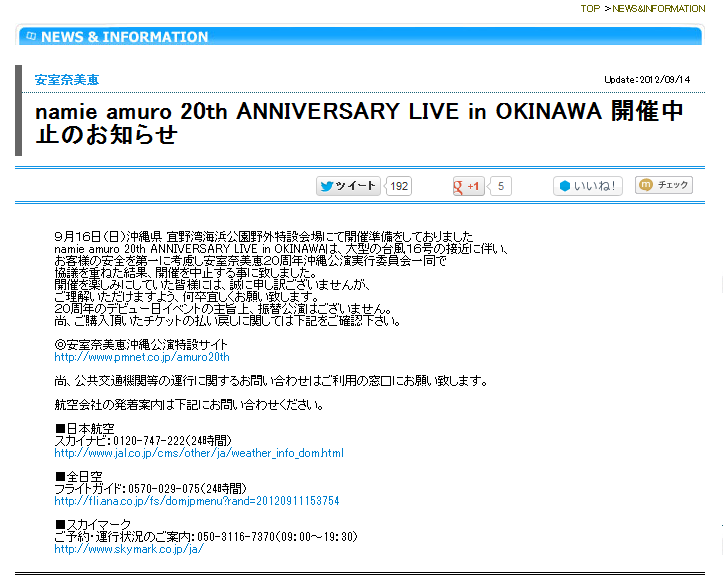
Task: Click the book icon beside NEWS & INFORMATION
Action: [31, 36]
